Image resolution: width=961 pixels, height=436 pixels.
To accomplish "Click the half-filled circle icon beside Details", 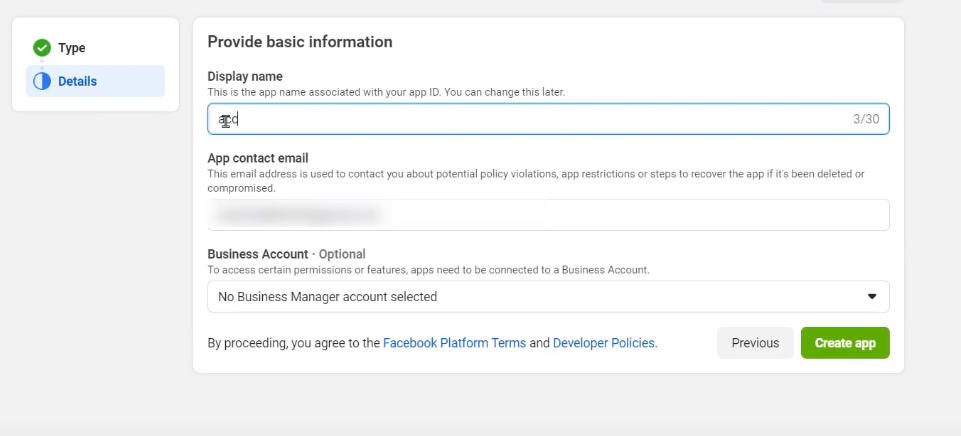I will (x=42, y=81).
